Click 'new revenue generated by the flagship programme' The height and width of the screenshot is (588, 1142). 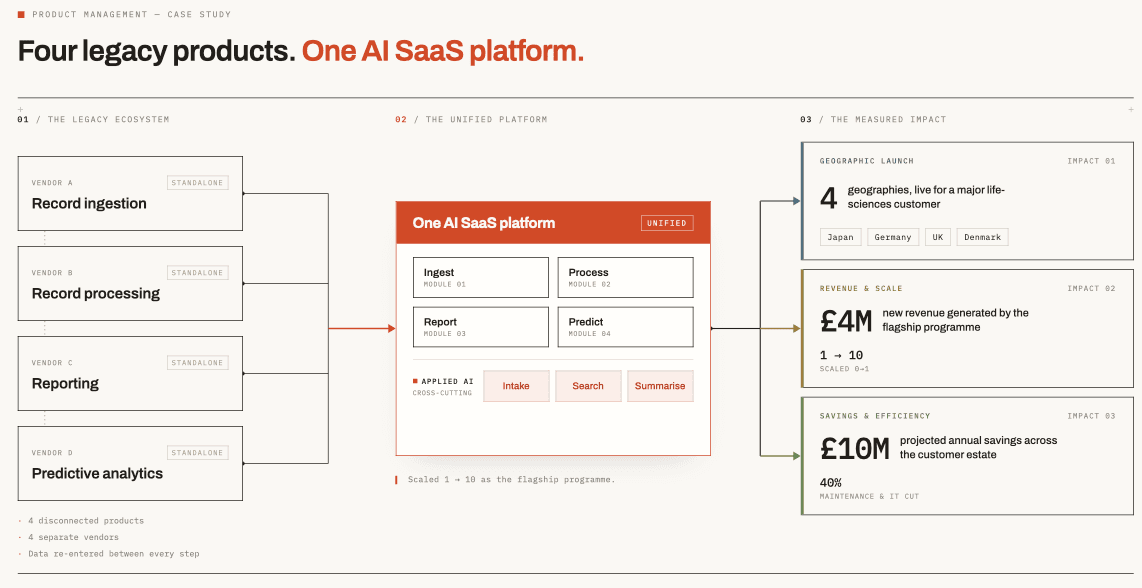tap(956, 320)
